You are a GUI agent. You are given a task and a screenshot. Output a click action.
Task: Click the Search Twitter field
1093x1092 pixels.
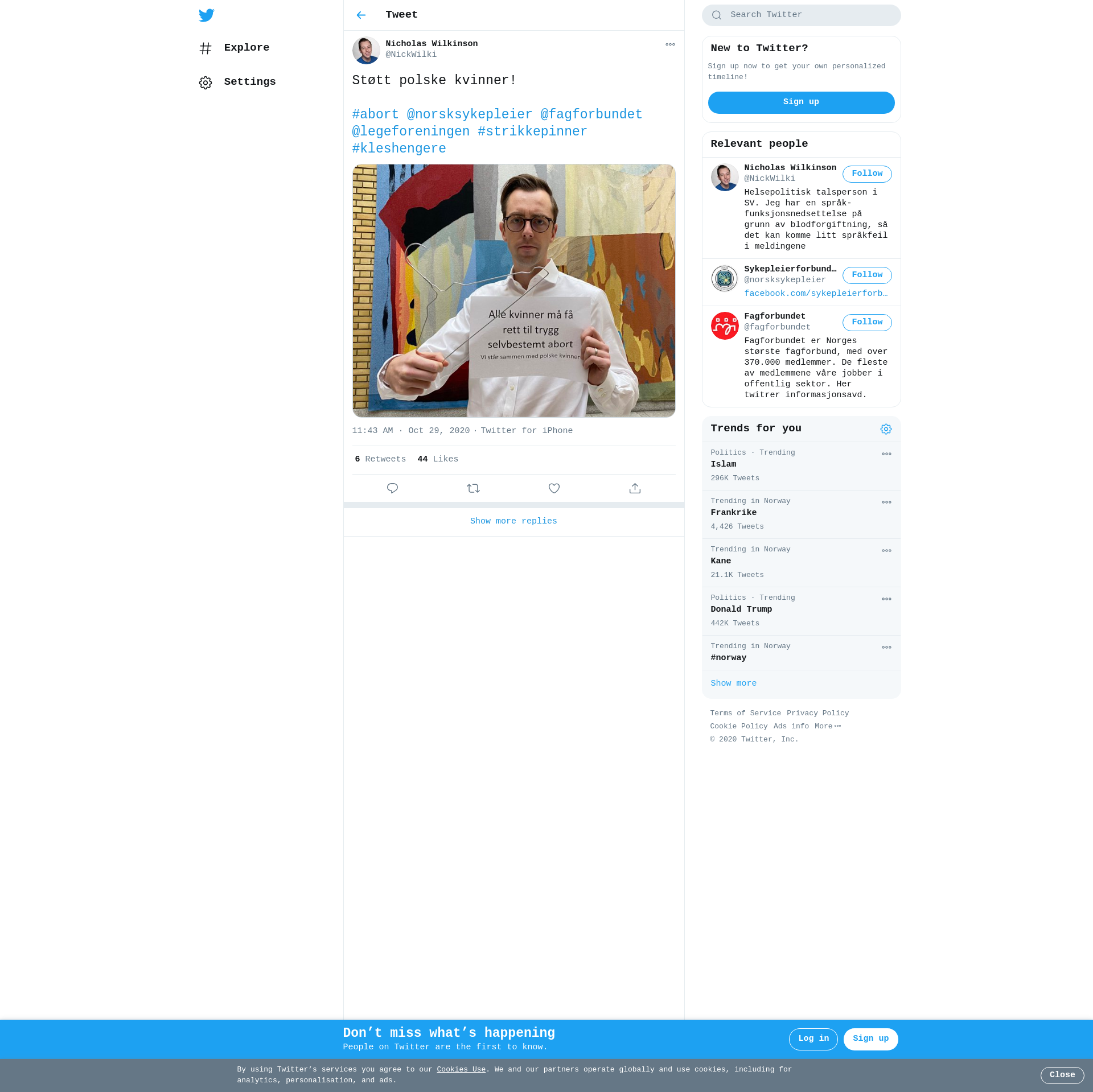[x=801, y=15]
